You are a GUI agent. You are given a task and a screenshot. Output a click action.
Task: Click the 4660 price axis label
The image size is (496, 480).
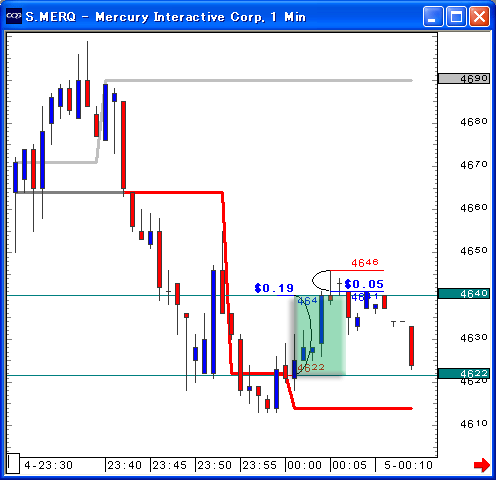[x=474, y=208]
